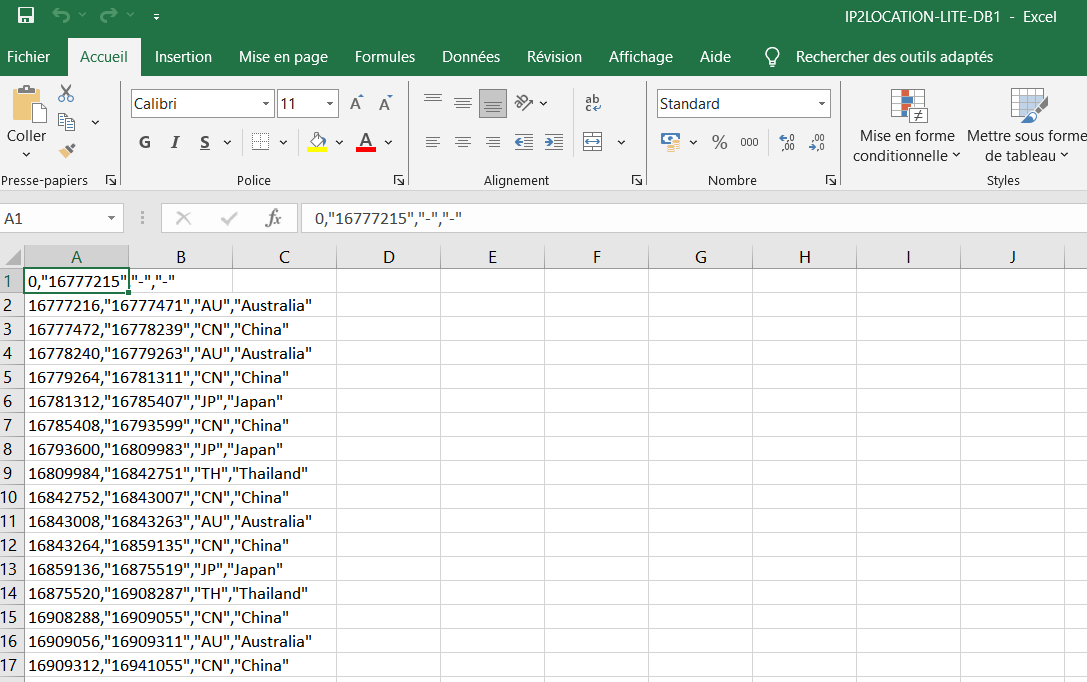Switch to the Données tab
The width and height of the screenshot is (1087, 682).
471,57
